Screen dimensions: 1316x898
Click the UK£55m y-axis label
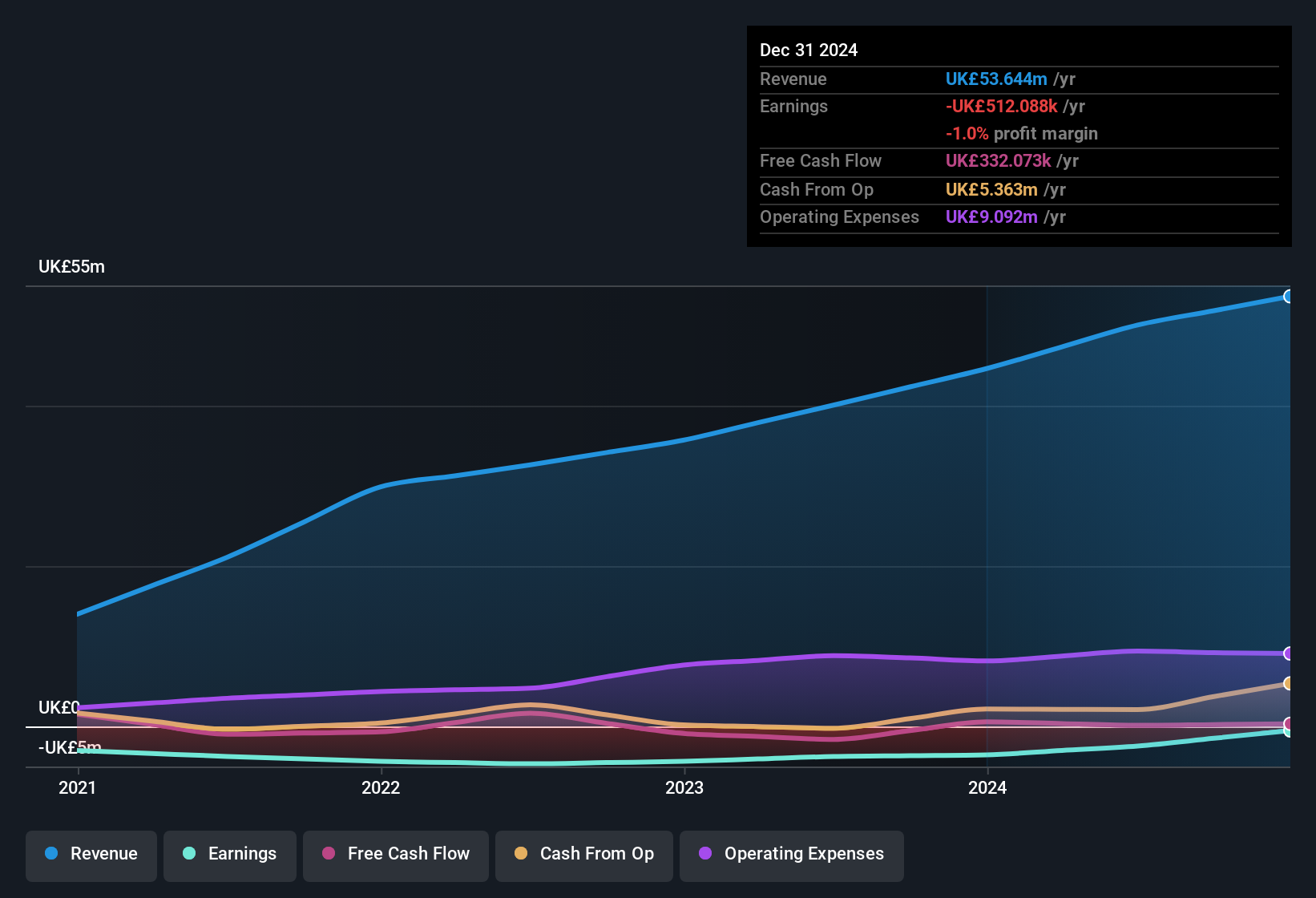tap(71, 267)
